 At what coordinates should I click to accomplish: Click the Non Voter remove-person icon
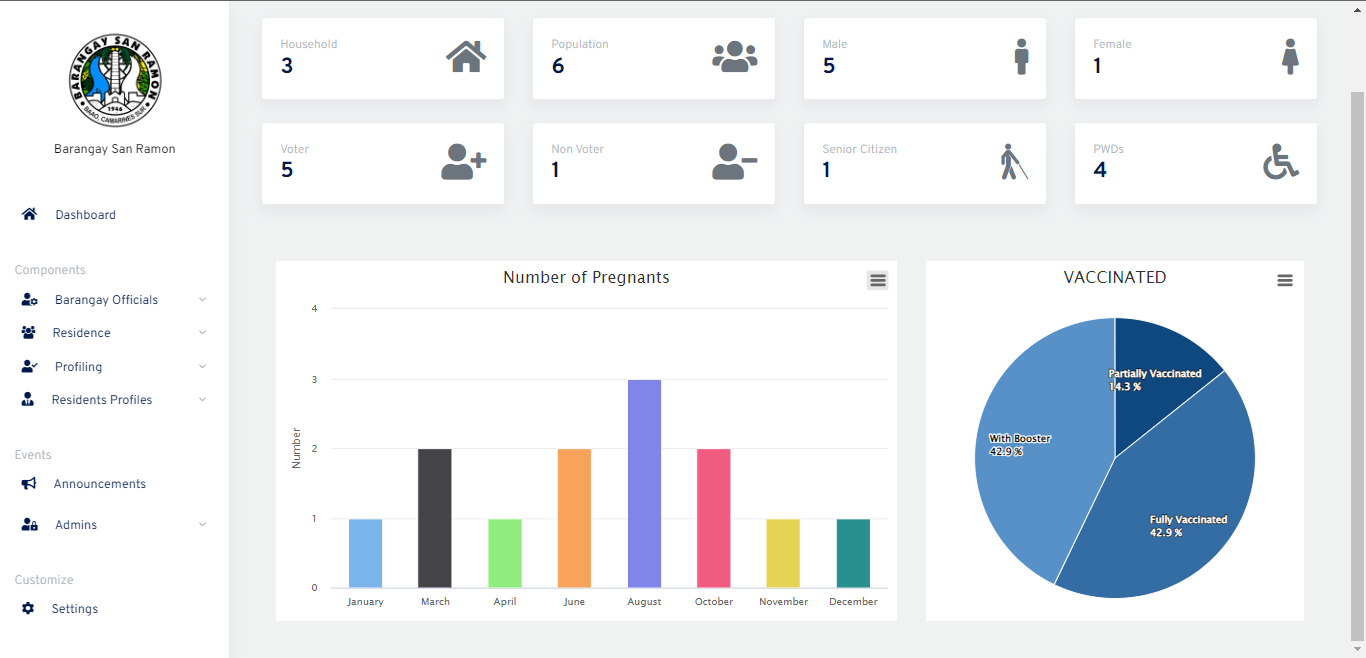733,162
